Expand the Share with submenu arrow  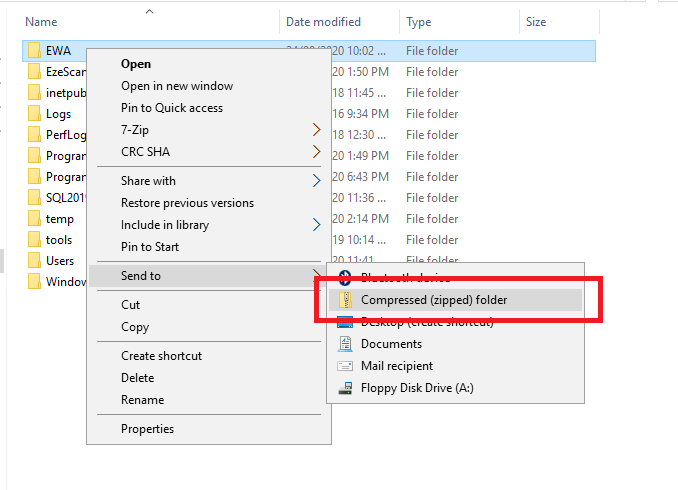coord(317,181)
